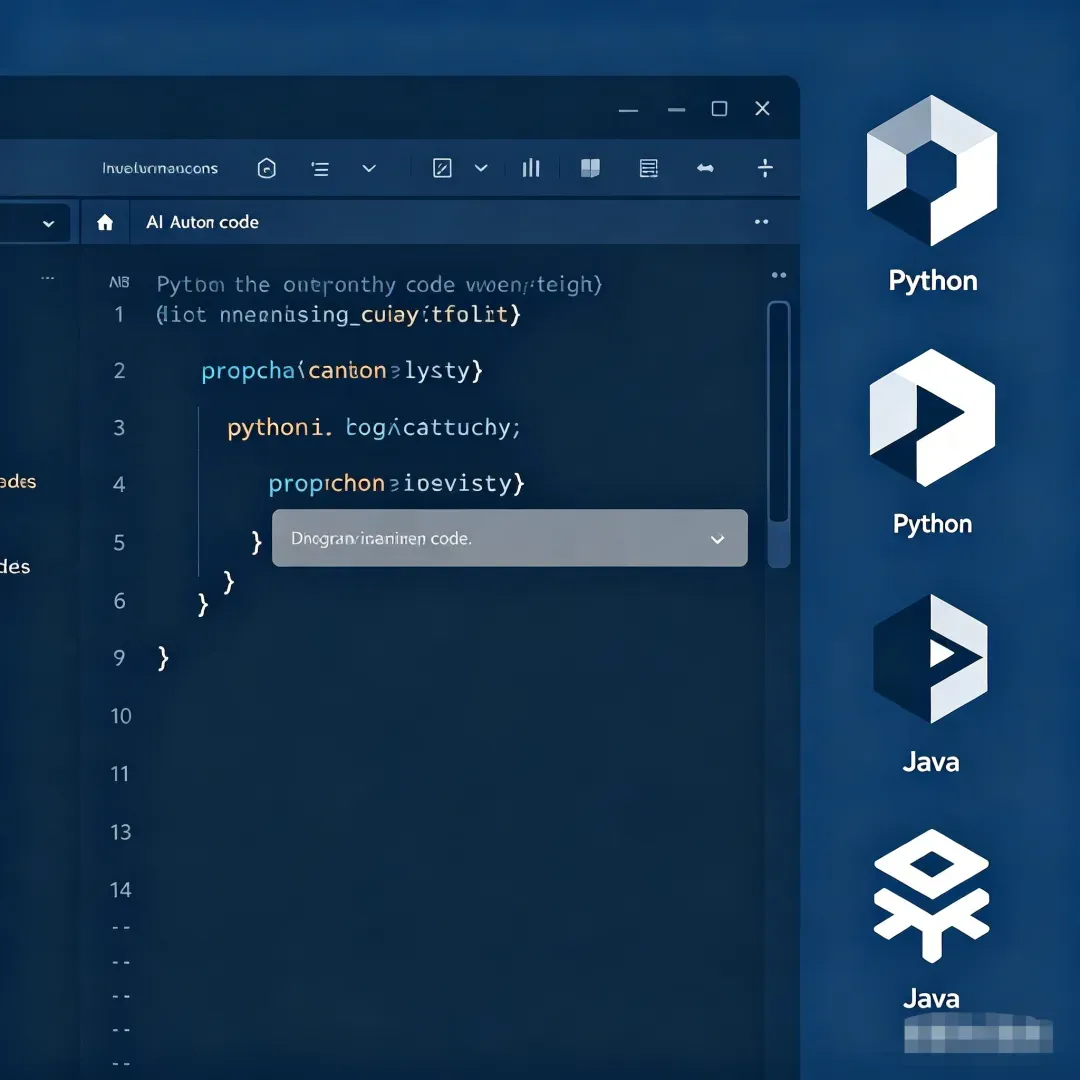Click the white 'des' item in left sidebar
The width and height of the screenshot is (1080, 1080).
(15, 567)
